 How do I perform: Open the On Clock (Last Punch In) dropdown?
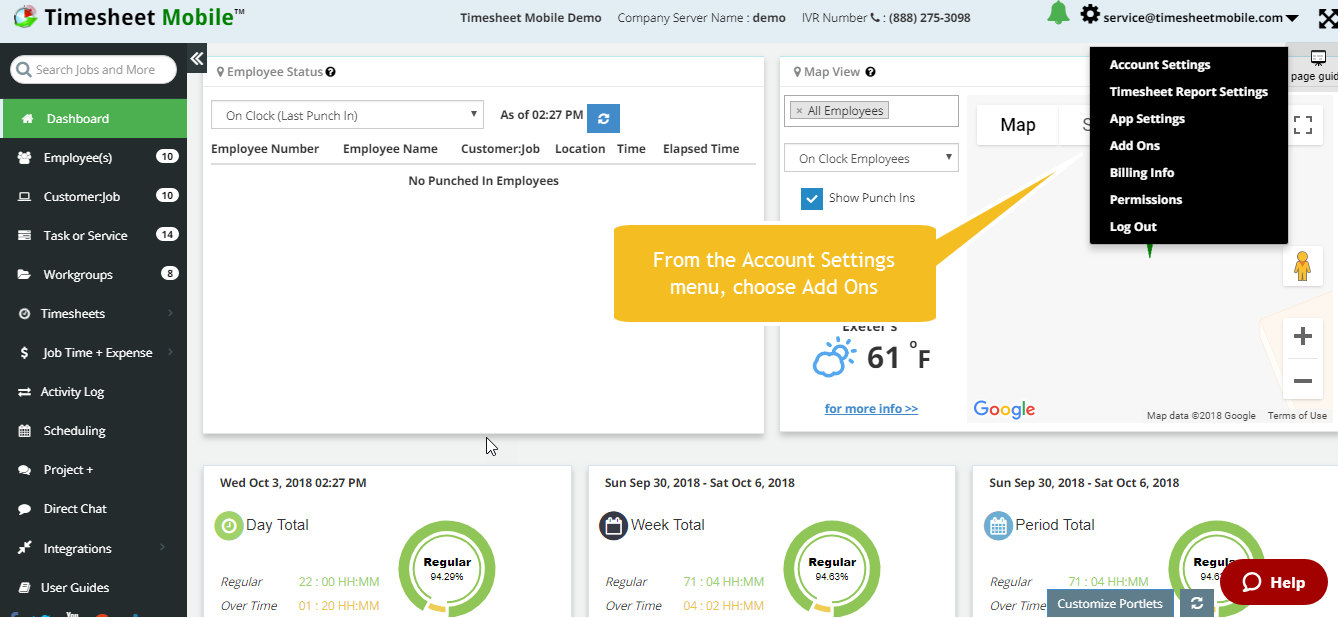(x=347, y=115)
